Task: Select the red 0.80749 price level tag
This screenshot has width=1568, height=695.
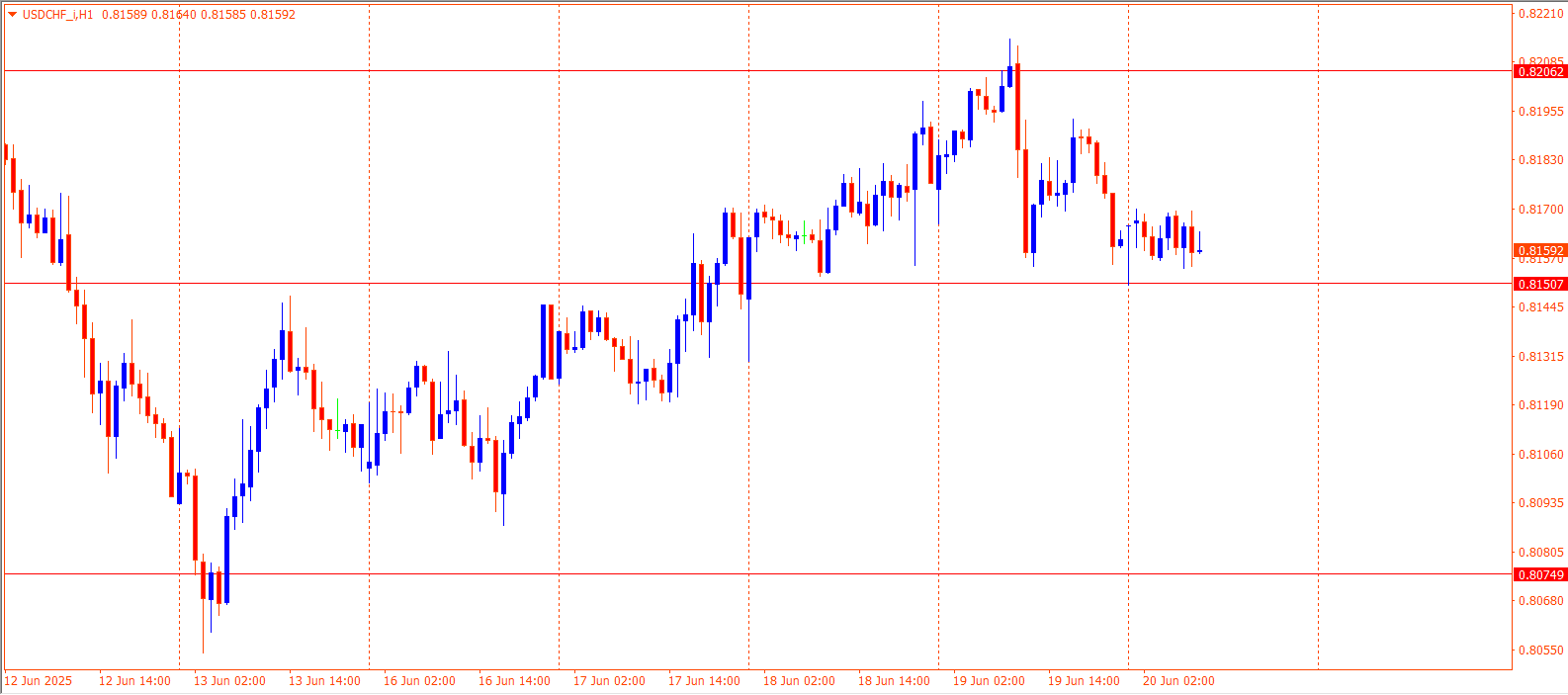Action: [x=1540, y=574]
